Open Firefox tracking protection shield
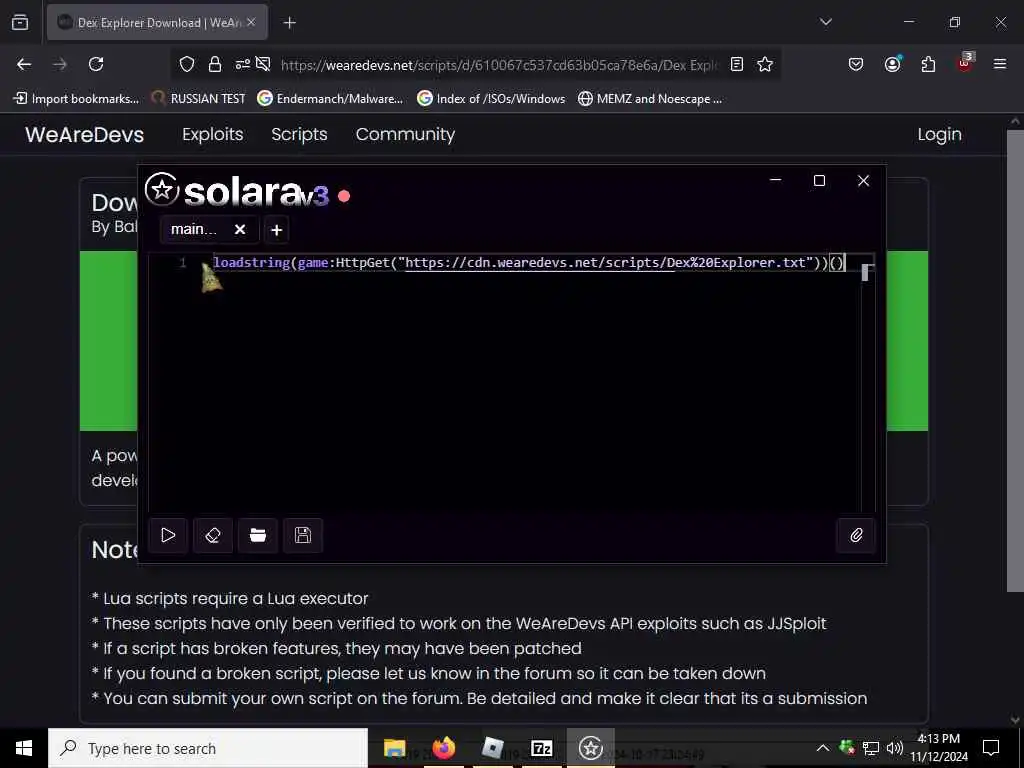Screen dimensions: 1024x768 [x=187, y=64]
